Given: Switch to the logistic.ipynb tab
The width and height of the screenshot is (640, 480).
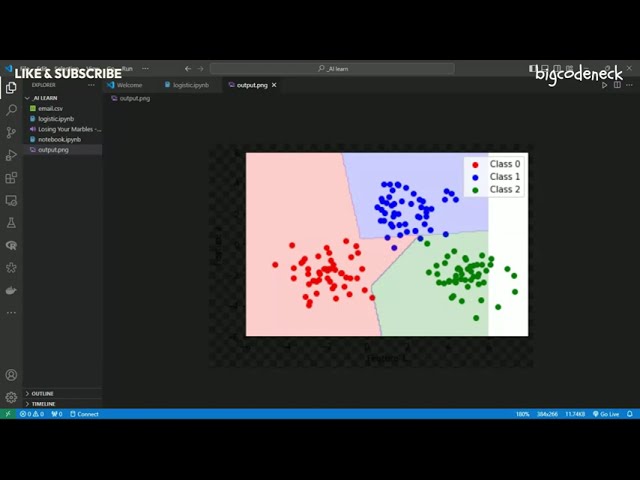Looking at the screenshot, I should coord(187,85).
